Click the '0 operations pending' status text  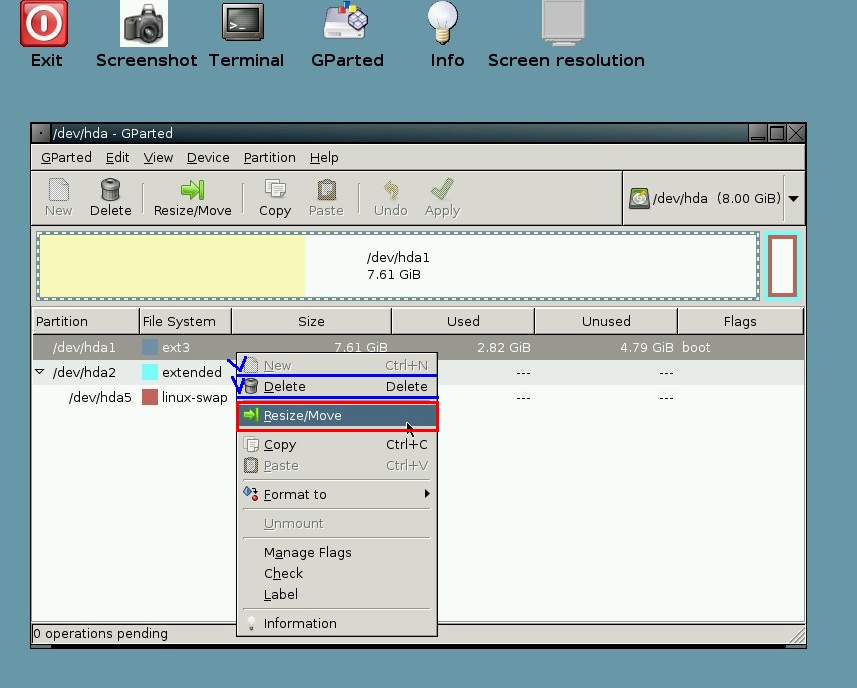coord(101,634)
